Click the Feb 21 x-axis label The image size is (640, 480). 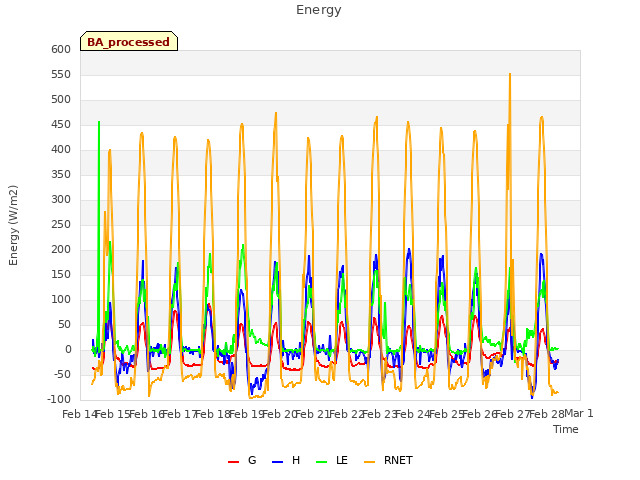point(311,414)
